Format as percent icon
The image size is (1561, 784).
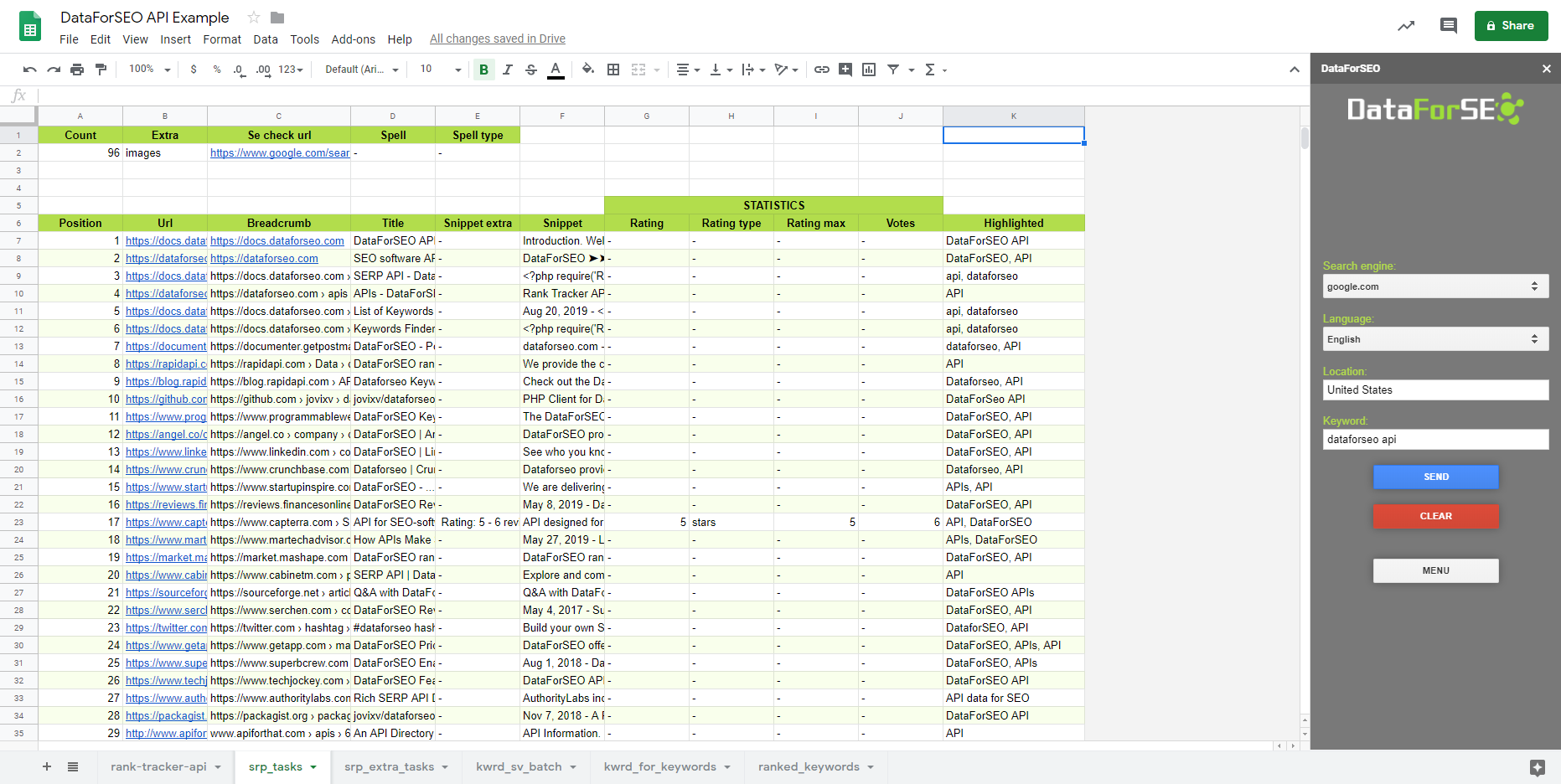[217, 70]
